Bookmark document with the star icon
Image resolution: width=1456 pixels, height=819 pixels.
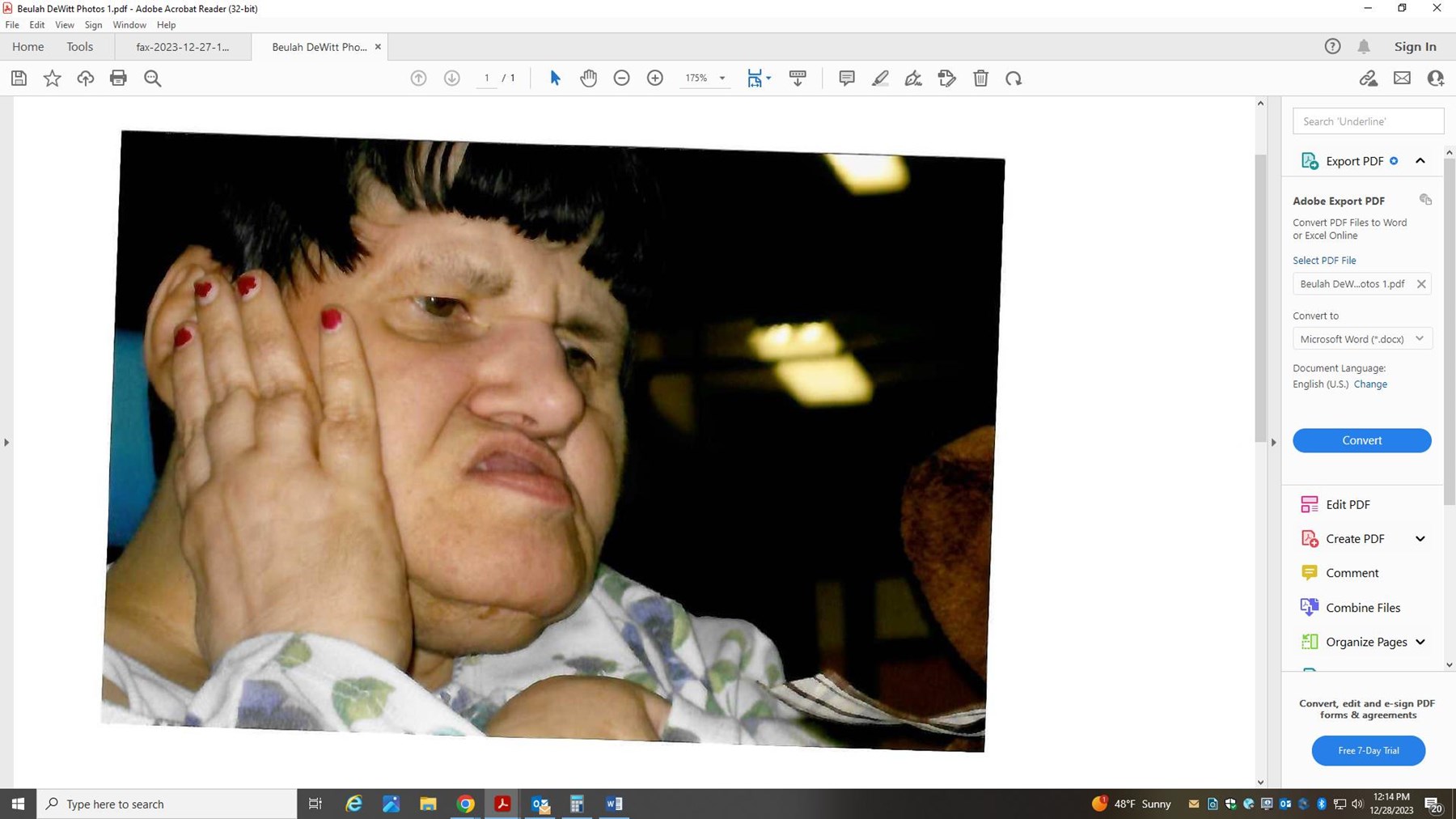(x=52, y=79)
